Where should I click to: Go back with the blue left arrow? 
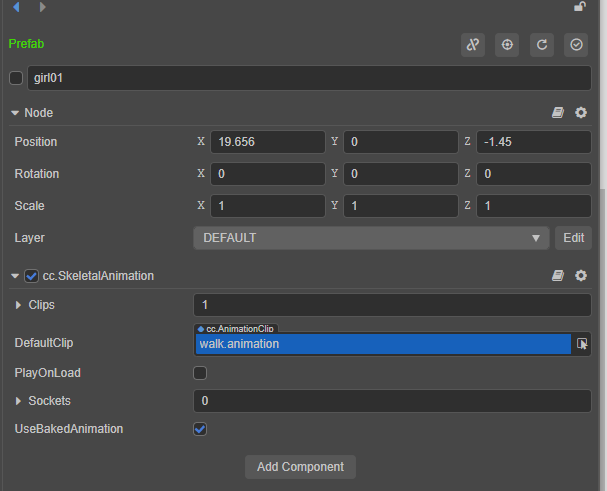coord(16,7)
